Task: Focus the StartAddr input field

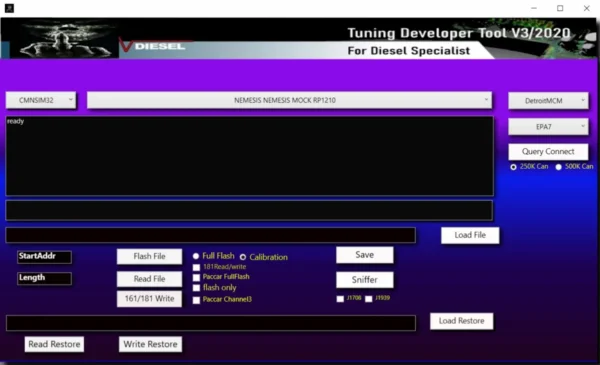Action: (44, 257)
